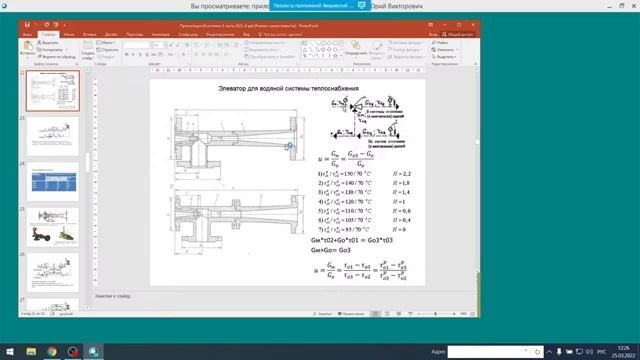
Task: Click the Share (Общий доступ) button
Action: (x=457, y=35)
